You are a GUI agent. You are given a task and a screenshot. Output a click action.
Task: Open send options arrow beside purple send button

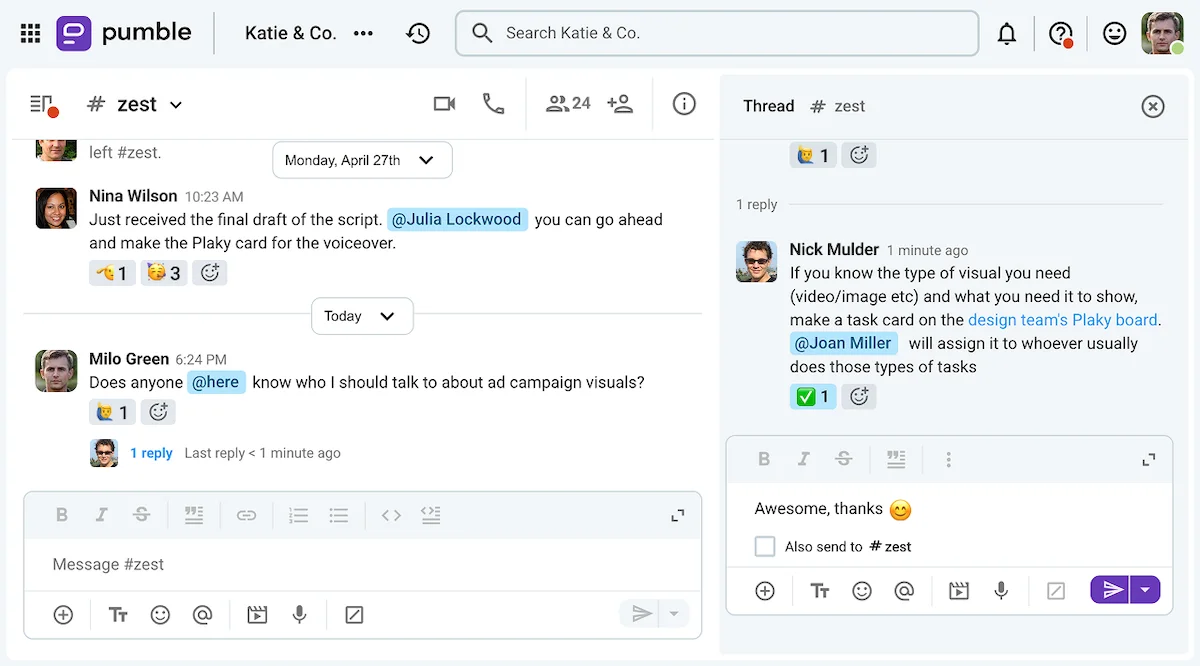coord(1145,590)
